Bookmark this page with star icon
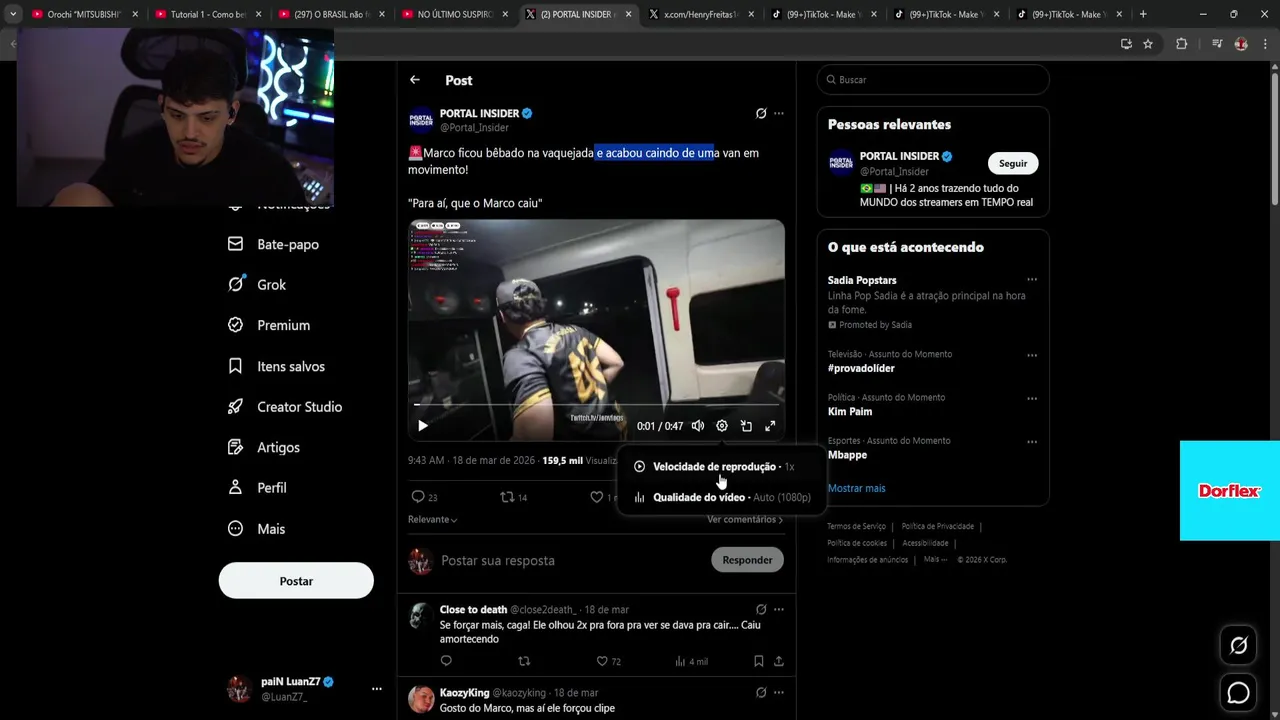The width and height of the screenshot is (1280, 720). (x=1148, y=44)
